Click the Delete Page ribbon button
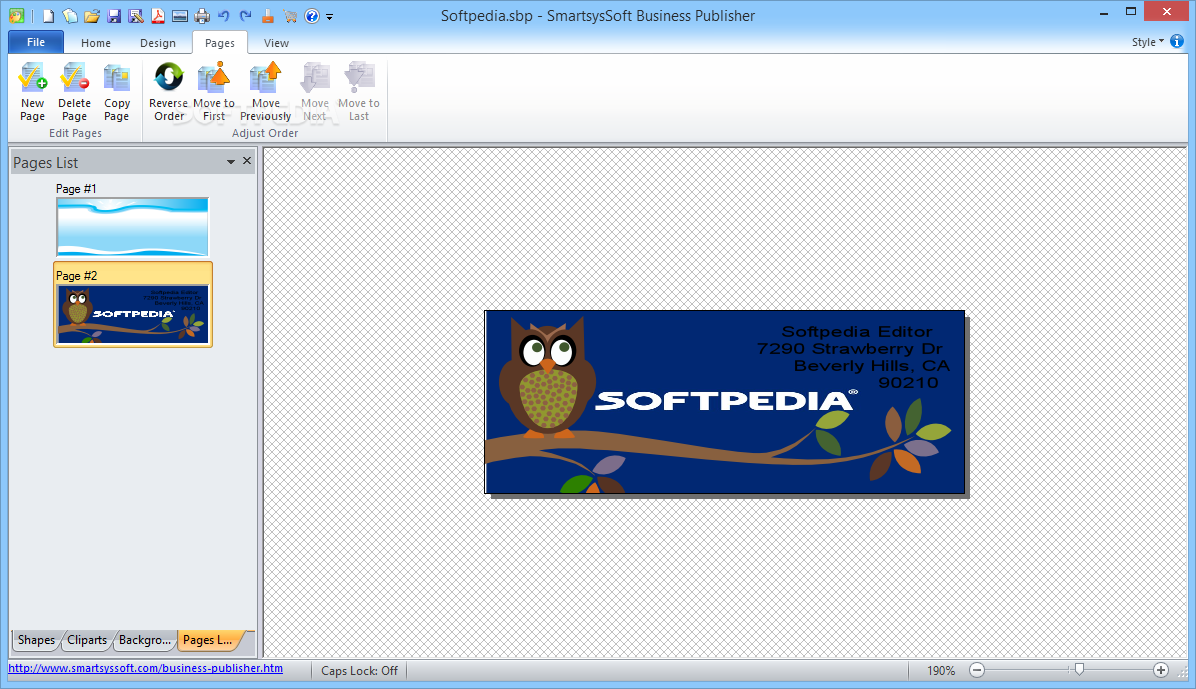 (74, 92)
